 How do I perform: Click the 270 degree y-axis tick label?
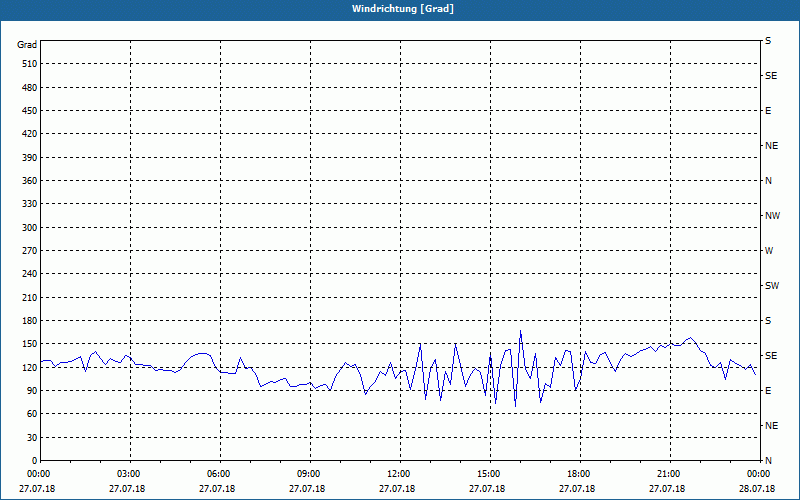pos(28,251)
